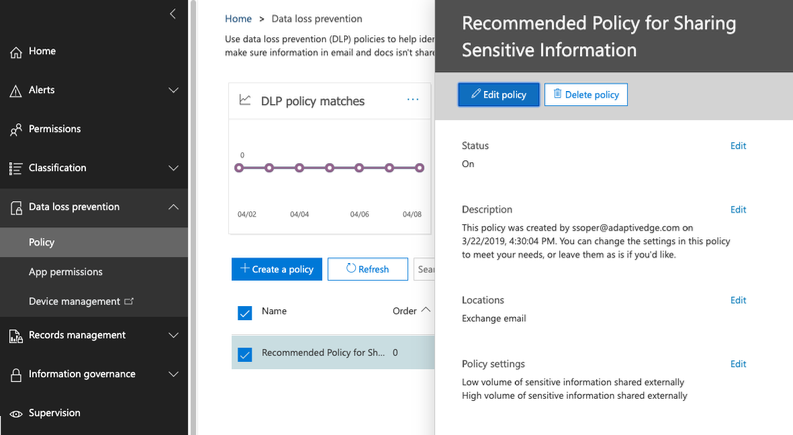Click the chart data point above 04/08
Screen dimensions: 793x435
click(x=419, y=168)
